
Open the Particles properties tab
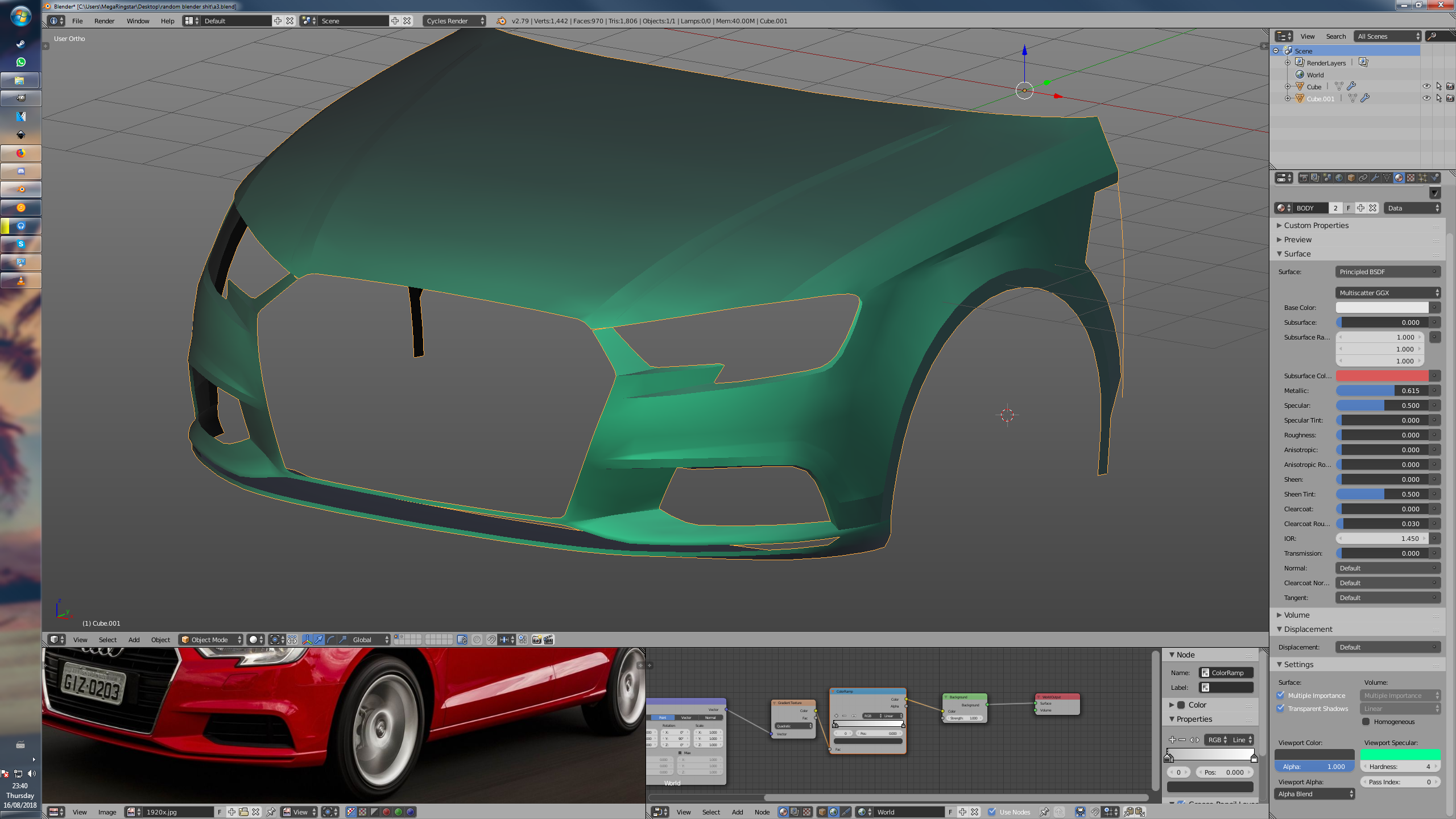click(1422, 178)
